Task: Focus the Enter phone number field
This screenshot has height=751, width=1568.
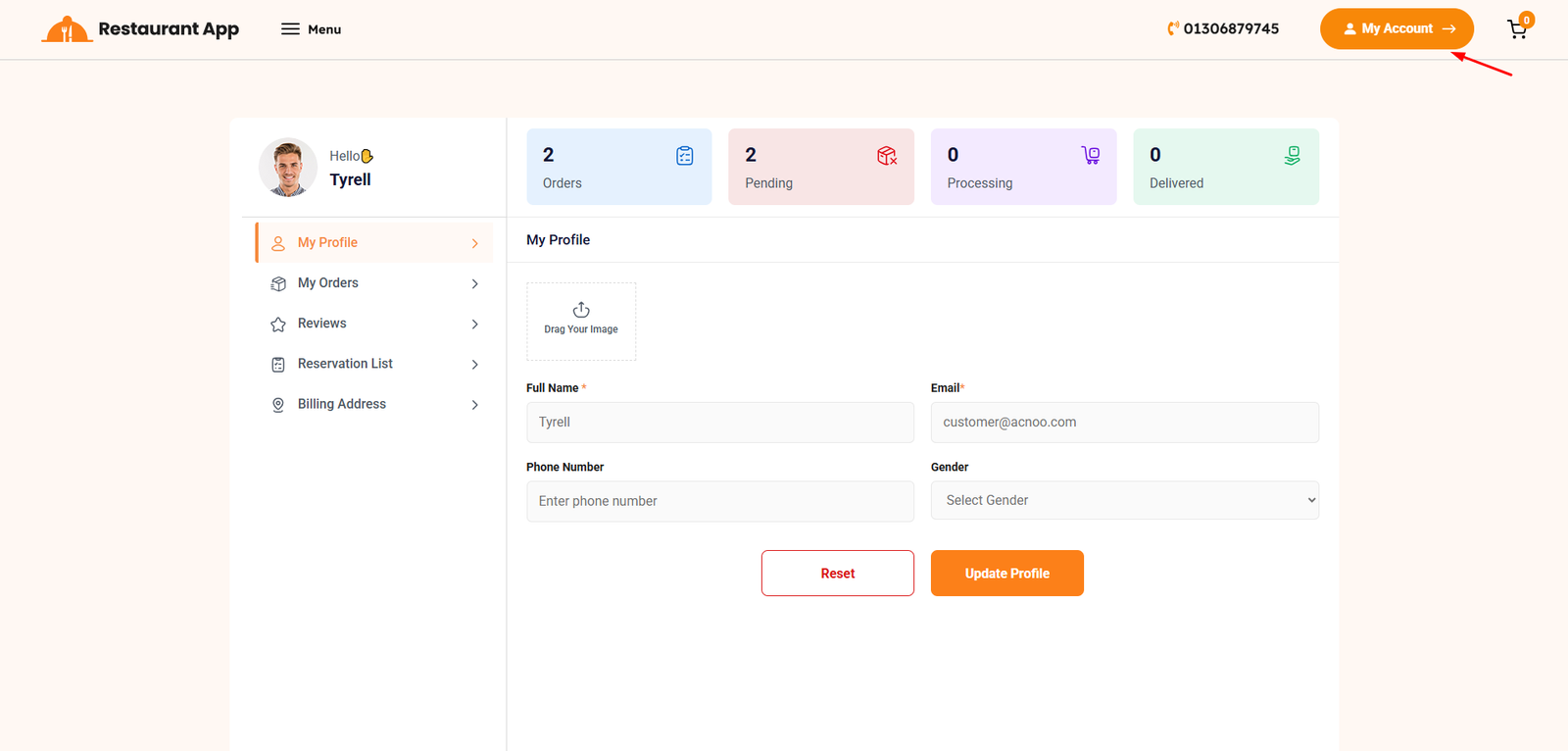Action: click(x=719, y=501)
